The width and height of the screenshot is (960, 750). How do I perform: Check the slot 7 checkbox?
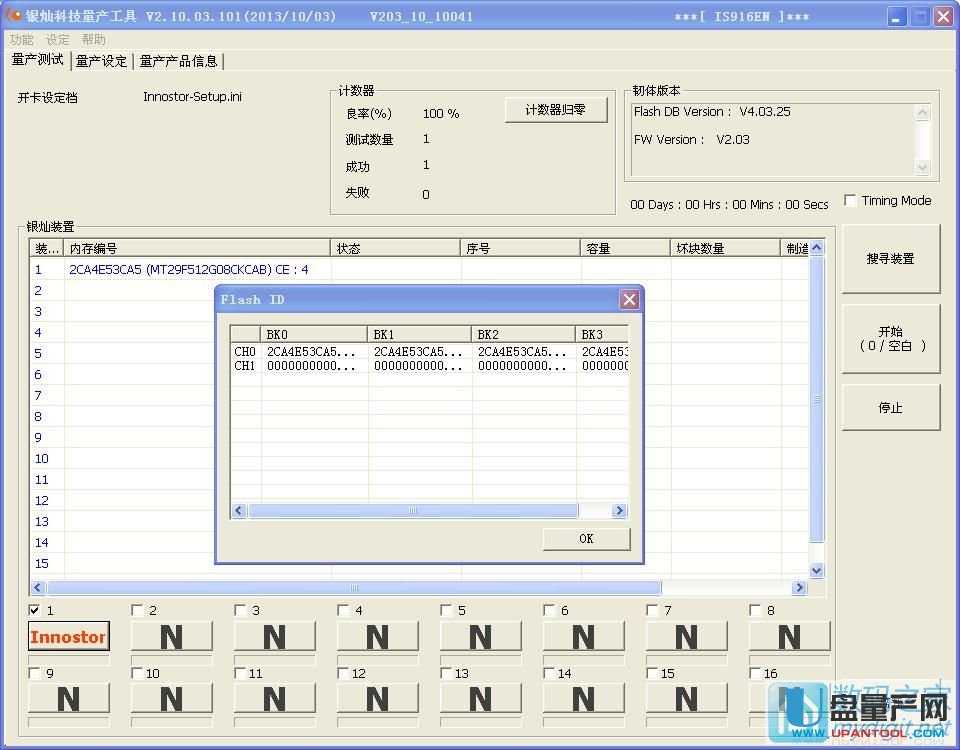(x=653, y=610)
